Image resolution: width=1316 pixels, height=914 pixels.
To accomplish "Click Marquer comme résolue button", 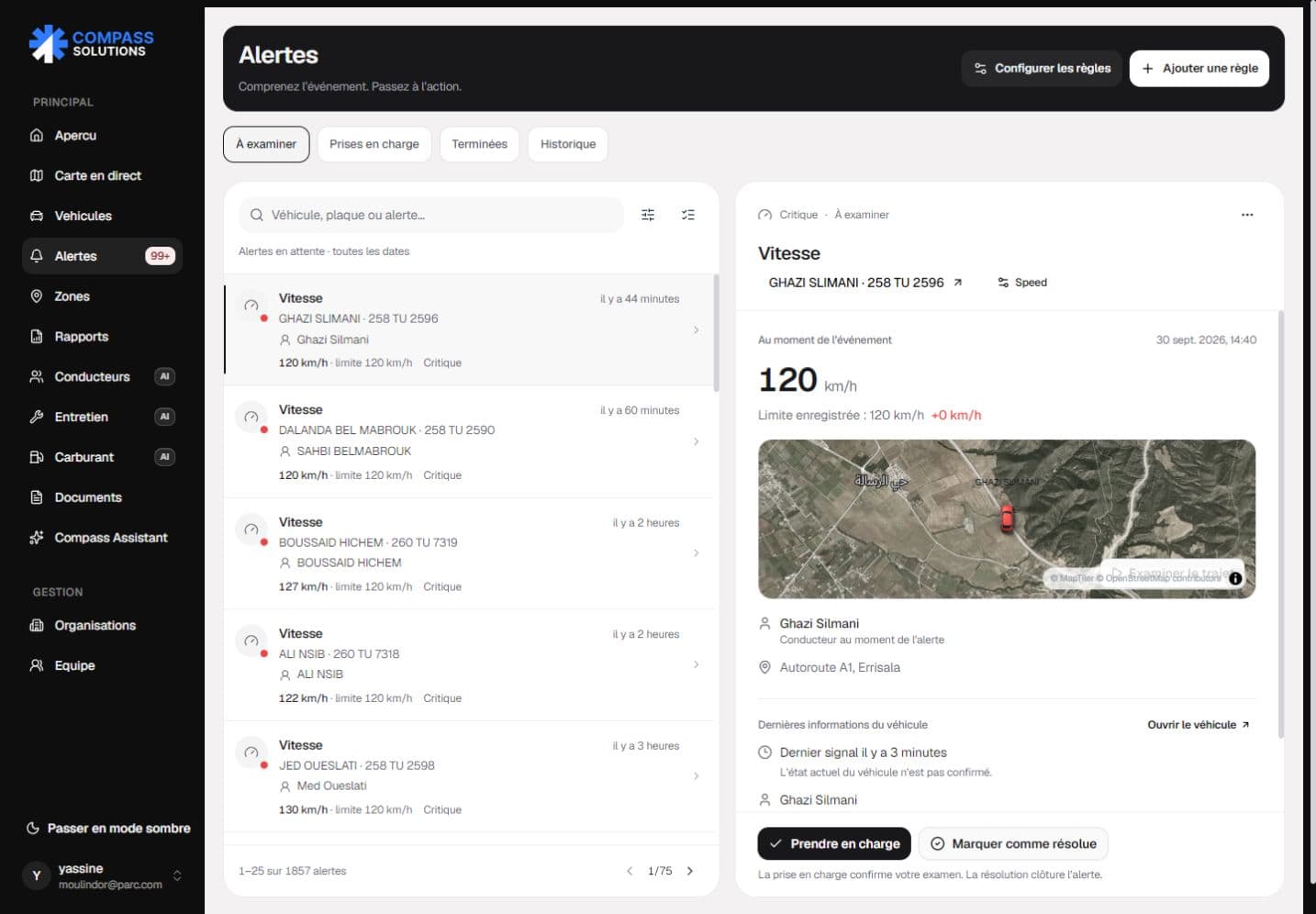I will click(x=1013, y=843).
